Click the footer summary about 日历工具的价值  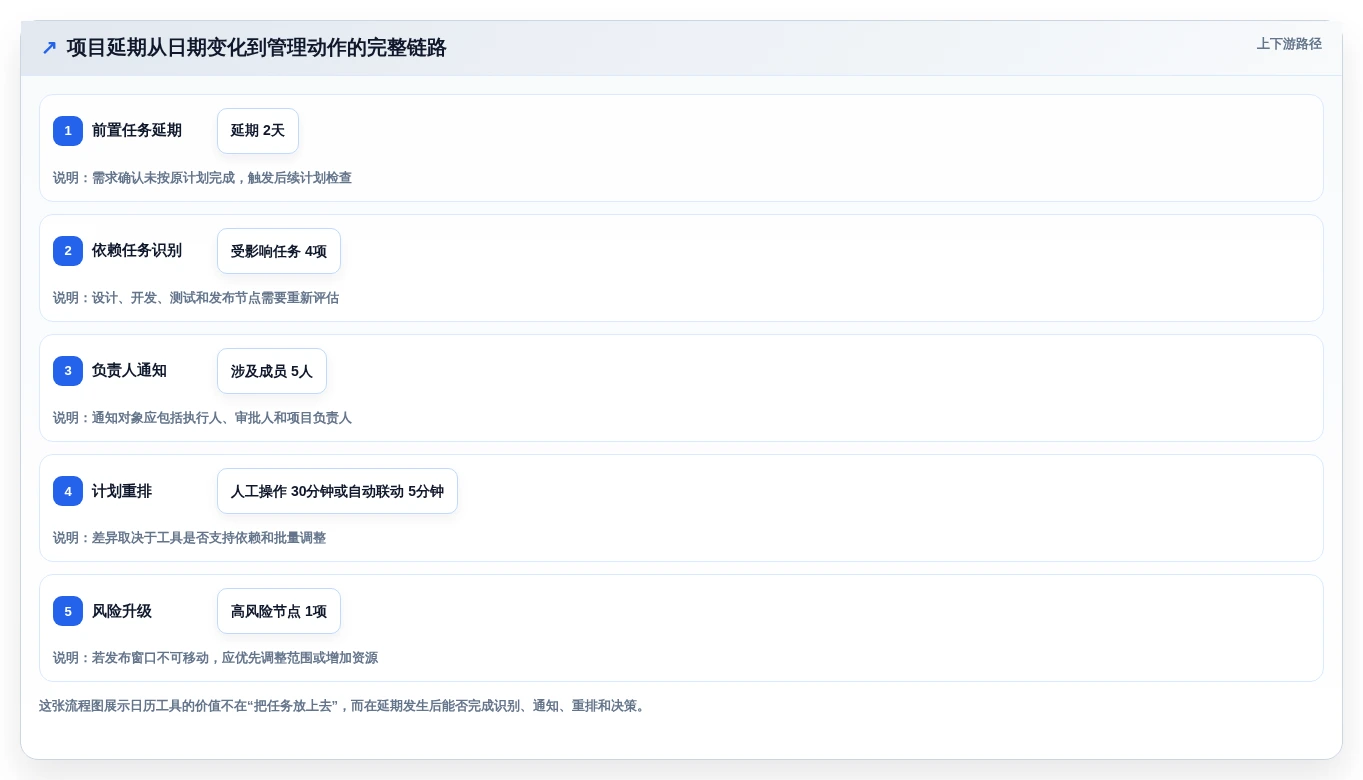click(x=344, y=706)
